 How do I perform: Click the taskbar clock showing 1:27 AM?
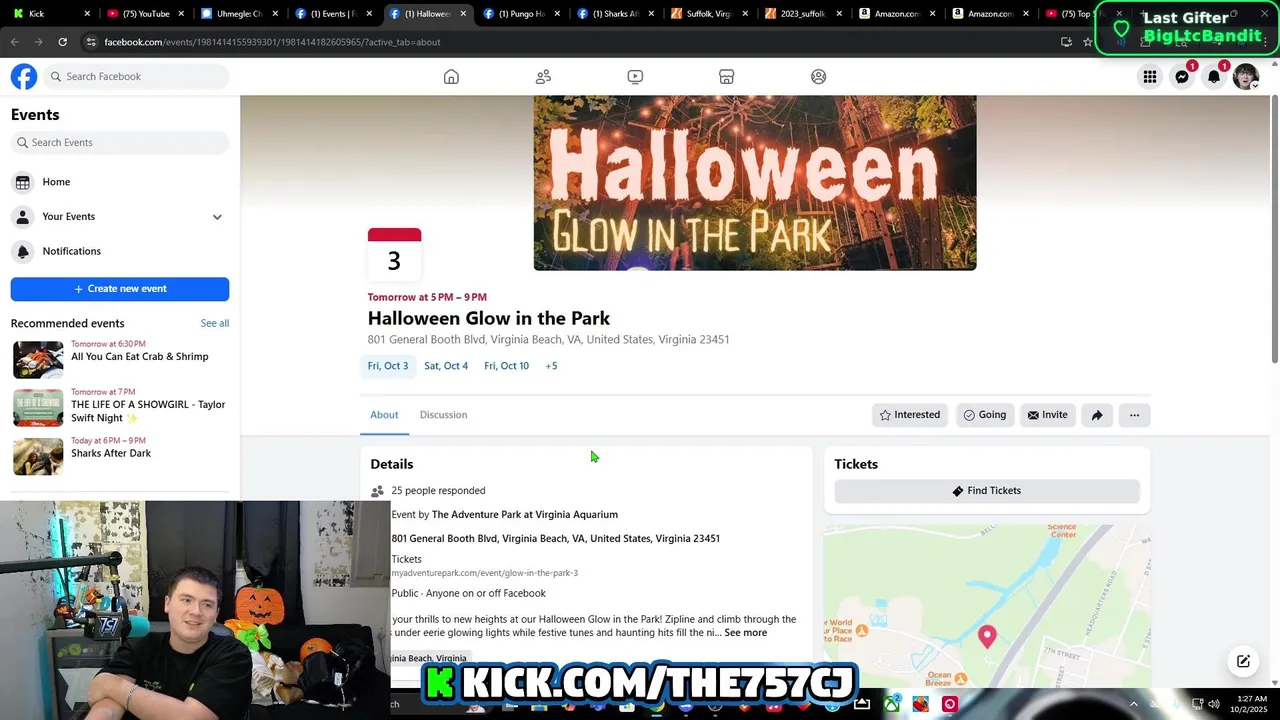pos(1250,704)
